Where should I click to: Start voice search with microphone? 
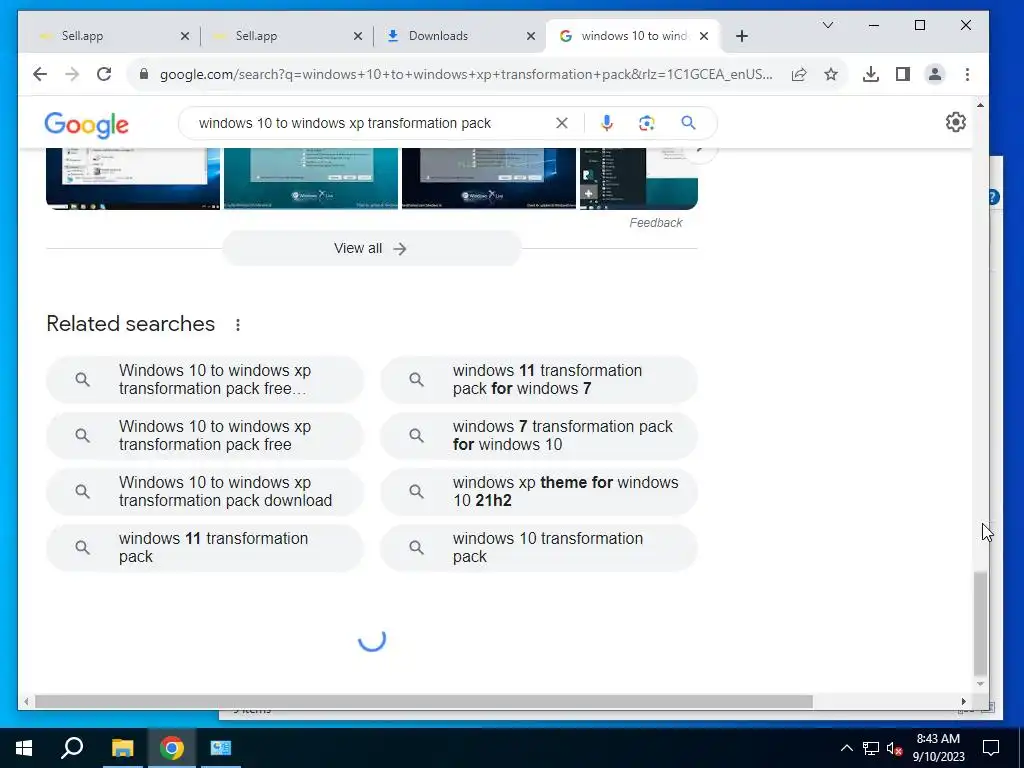coord(607,123)
